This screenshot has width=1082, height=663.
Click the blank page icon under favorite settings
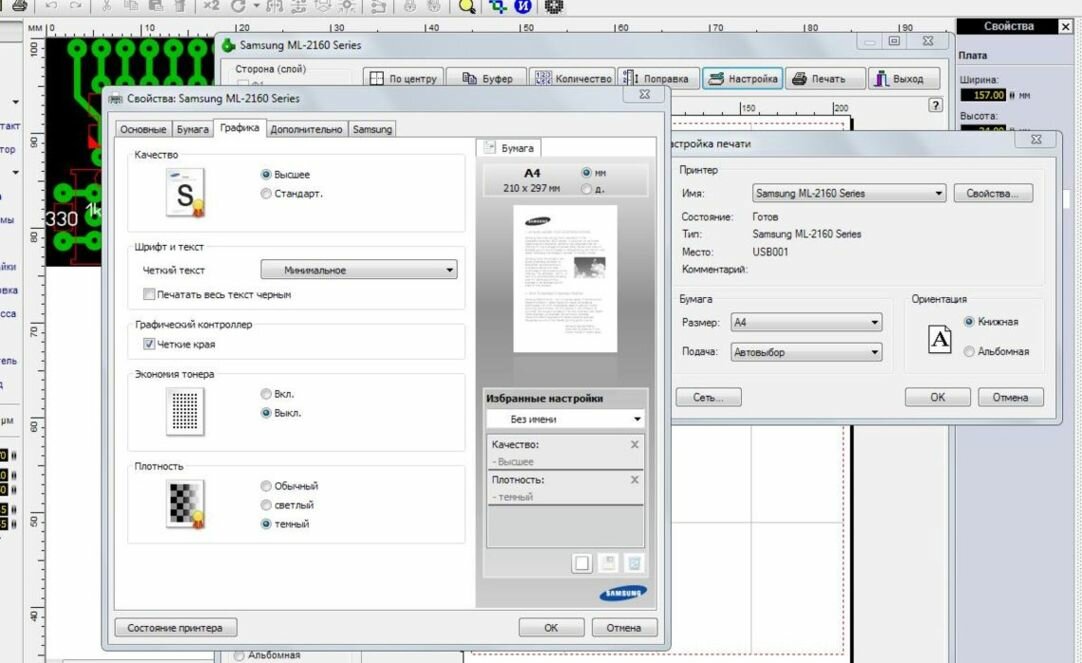pyautogui.click(x=582, y=563)
